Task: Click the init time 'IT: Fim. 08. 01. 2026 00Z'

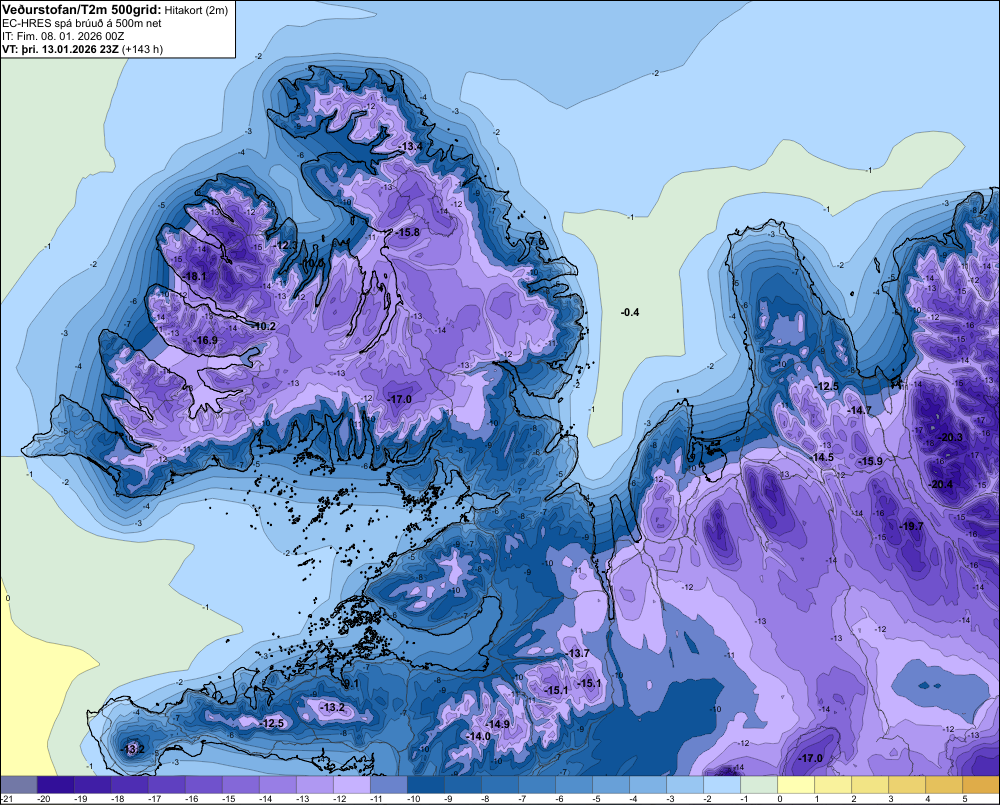Action: [63, 36]
